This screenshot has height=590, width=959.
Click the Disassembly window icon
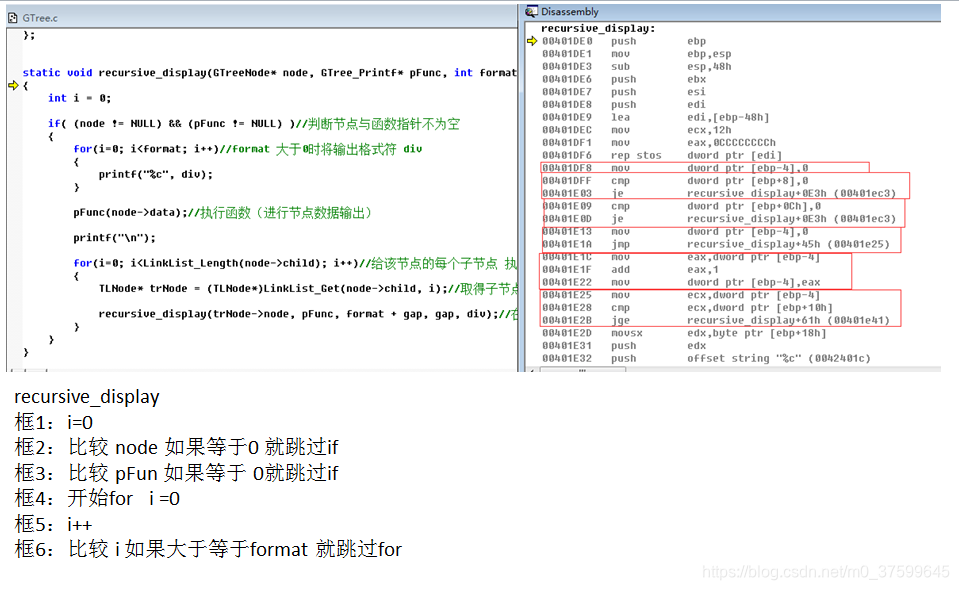coord(531,11)
